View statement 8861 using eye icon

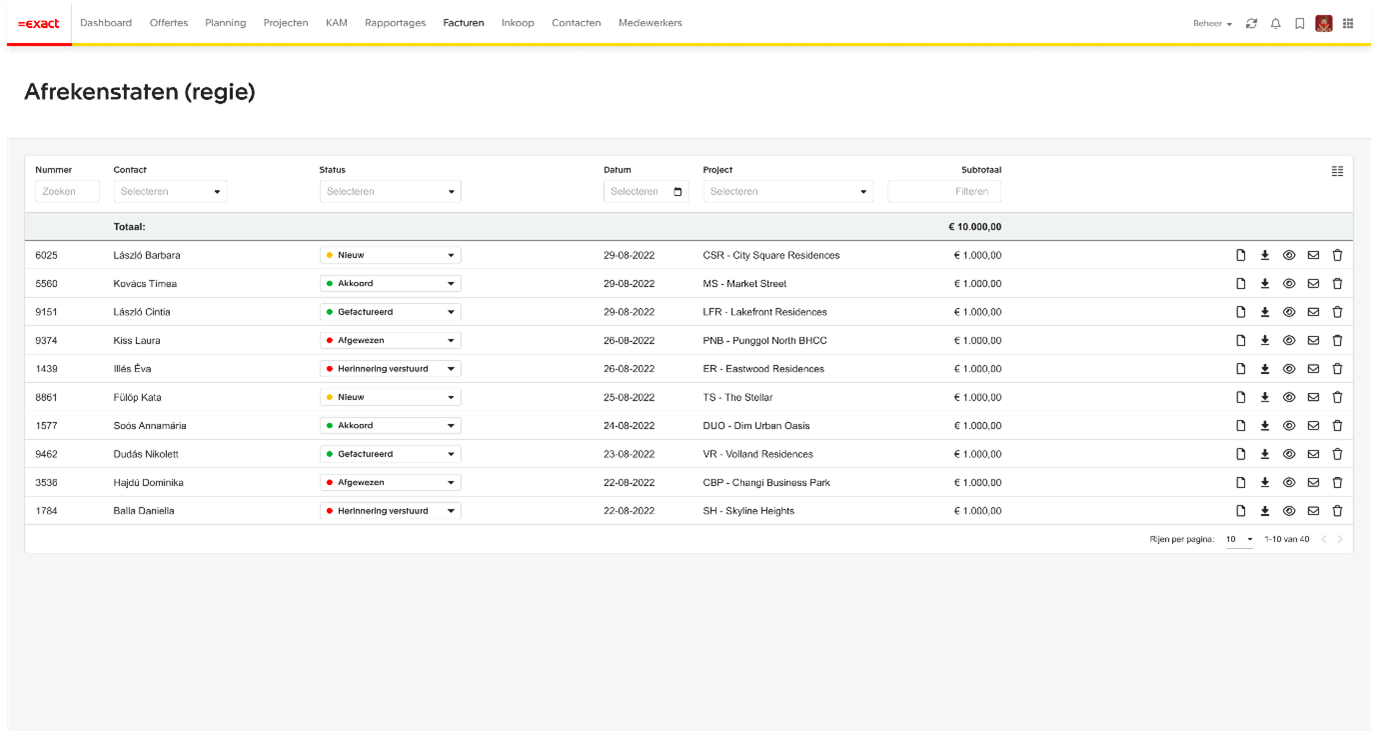[x=1289, y=397]
